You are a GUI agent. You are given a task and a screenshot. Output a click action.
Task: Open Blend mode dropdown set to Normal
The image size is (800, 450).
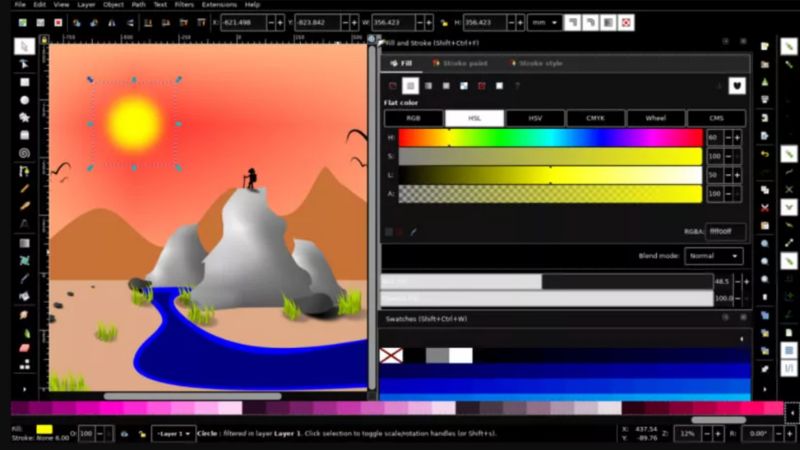tap(713, 256)
